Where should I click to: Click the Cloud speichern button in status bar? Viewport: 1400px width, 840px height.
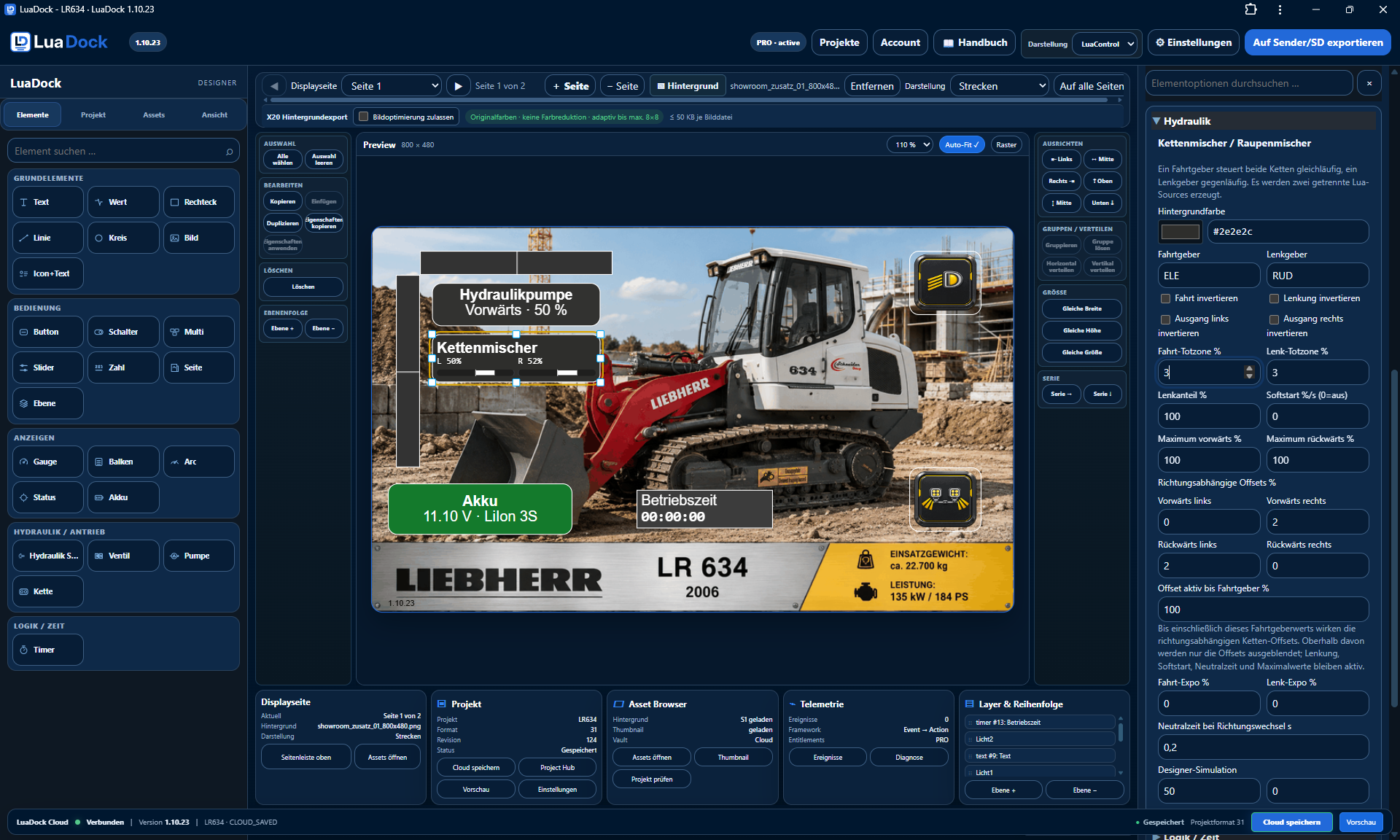1291,822
